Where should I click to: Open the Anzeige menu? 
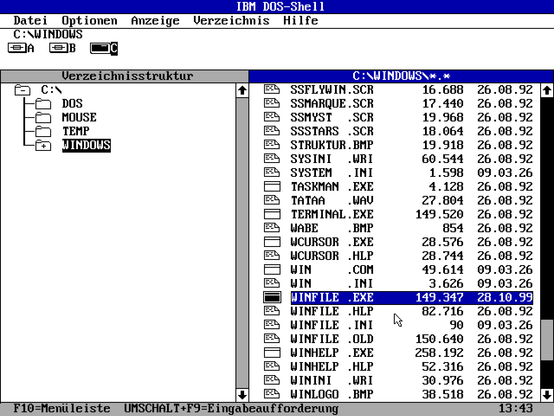[155, 21]
